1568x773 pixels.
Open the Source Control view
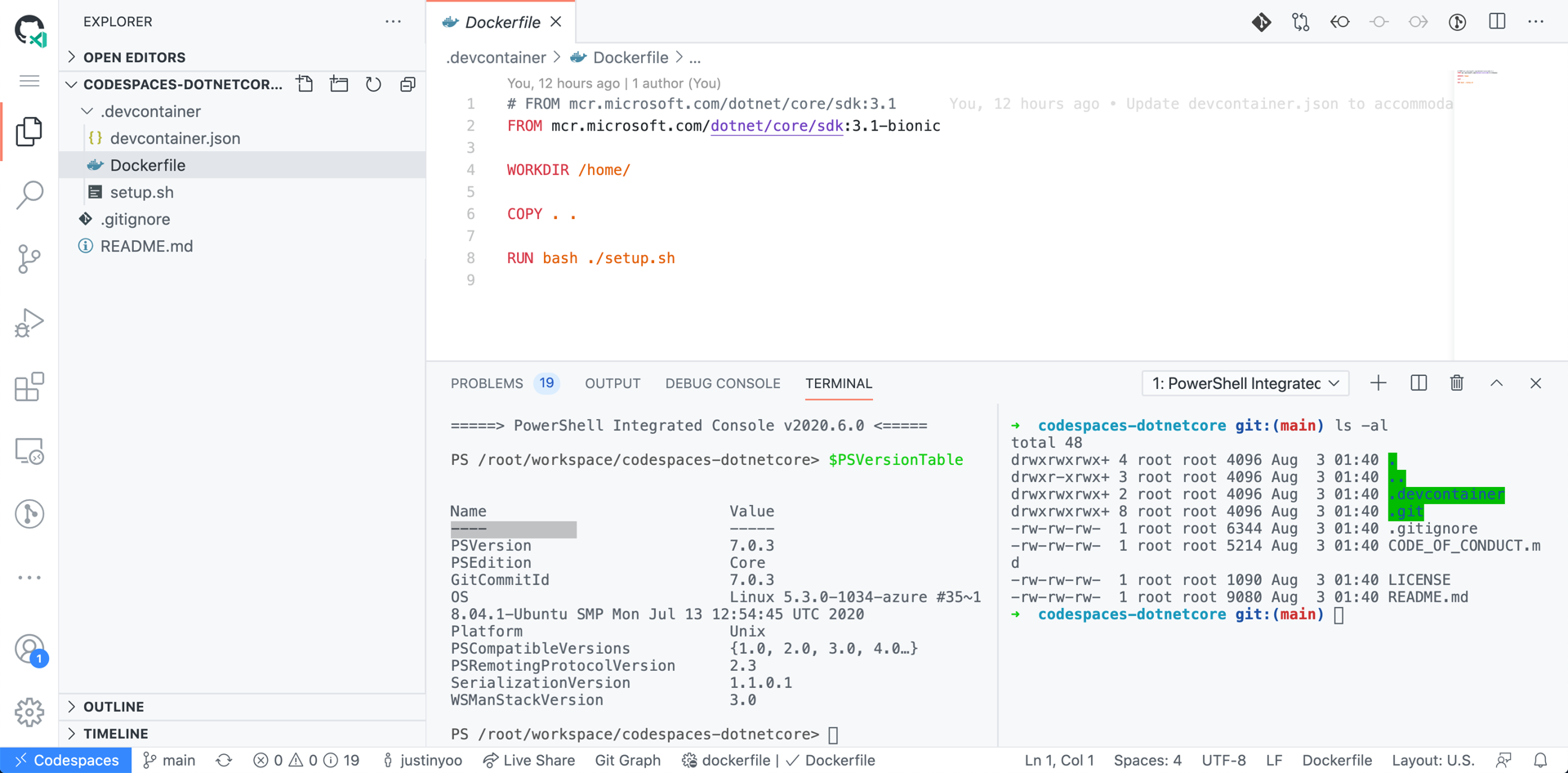pyautogui.click(x=29, y=259)
